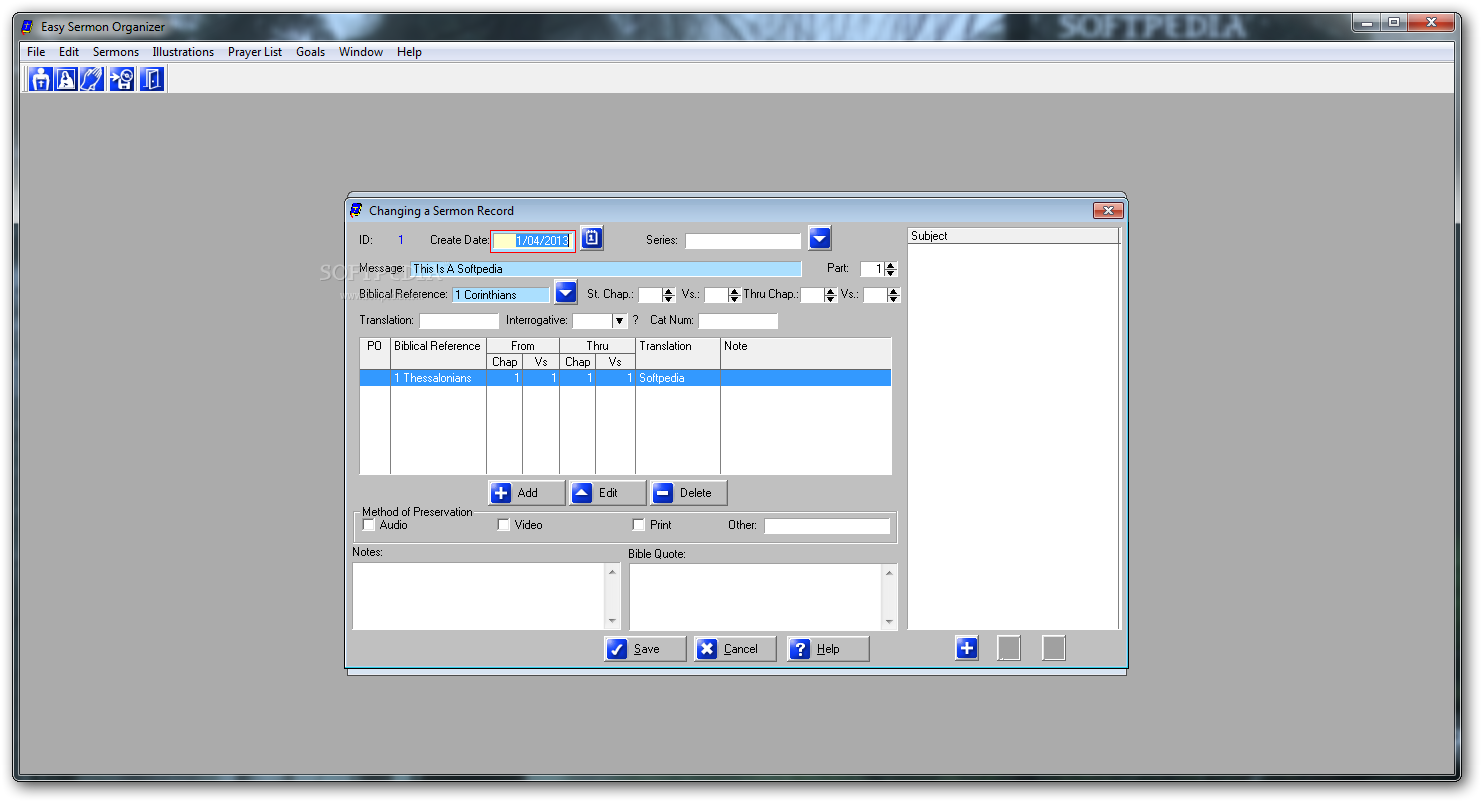The width and height of the screenshot is (1482, 802).
Task: Click the Edit reference button
Action: [608, 493]
